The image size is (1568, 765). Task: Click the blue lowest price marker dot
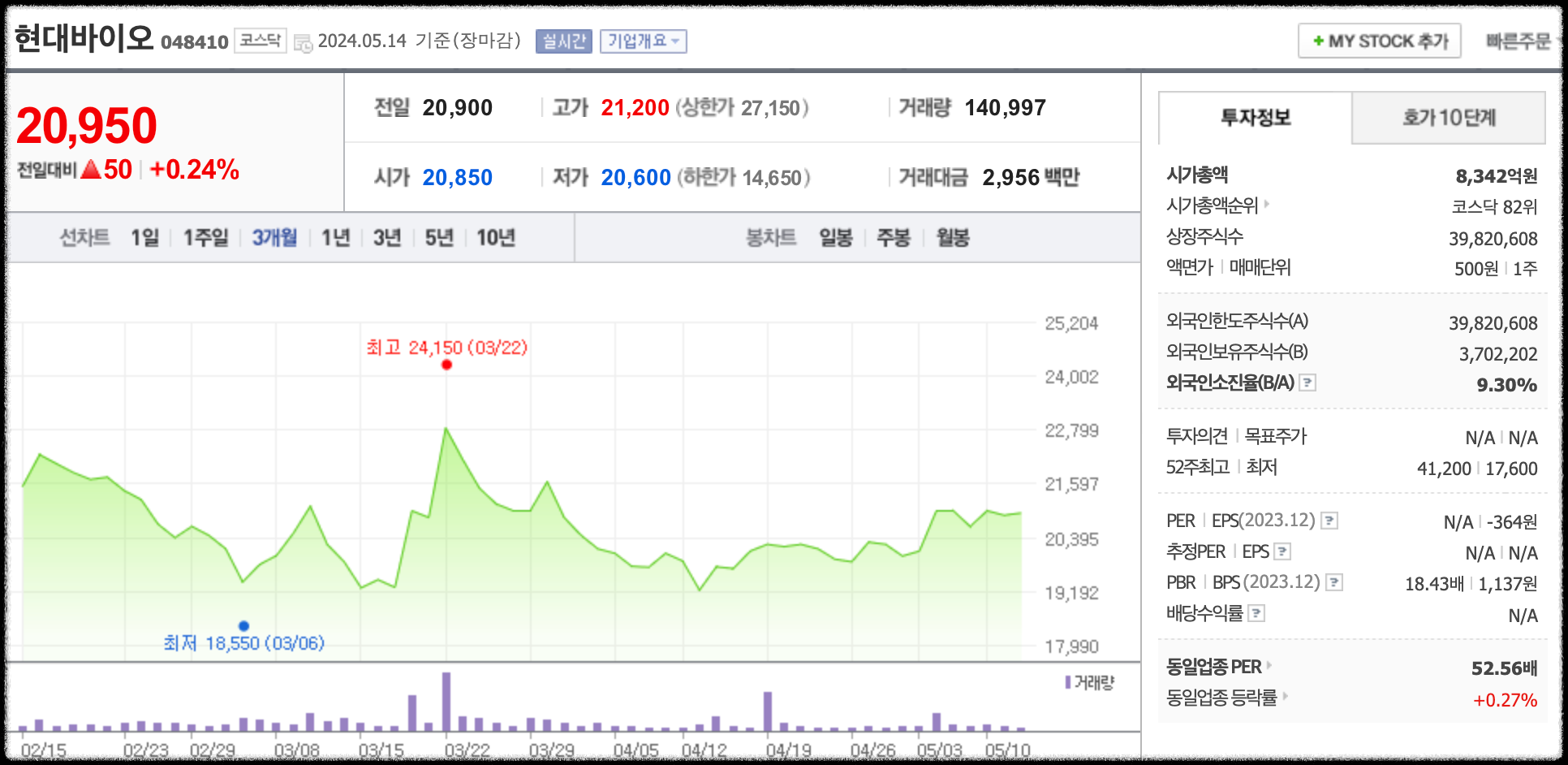pyautogui.click(x=243, y=625)
